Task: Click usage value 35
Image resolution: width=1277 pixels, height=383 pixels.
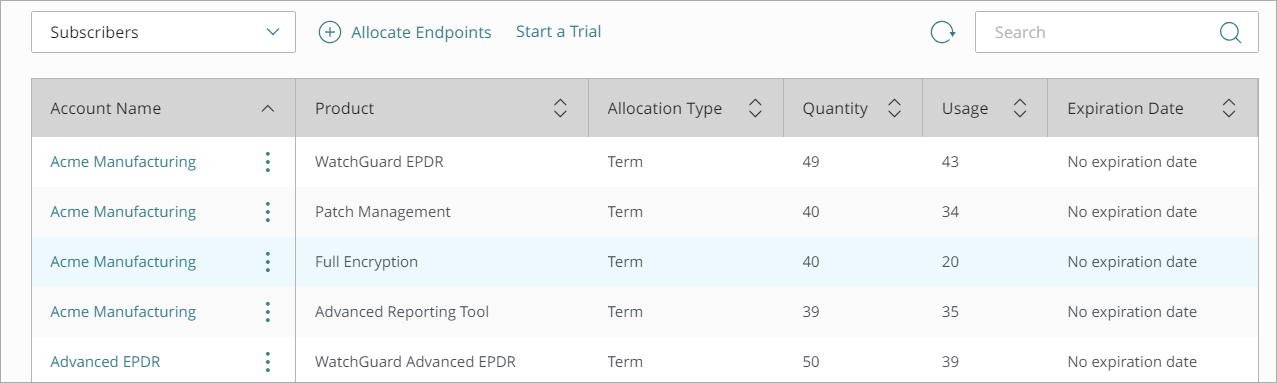Action: (950, 311)
